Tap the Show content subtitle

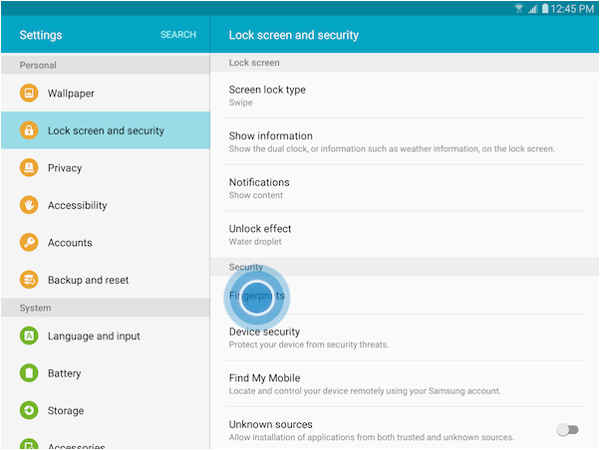tap(256, 195)
